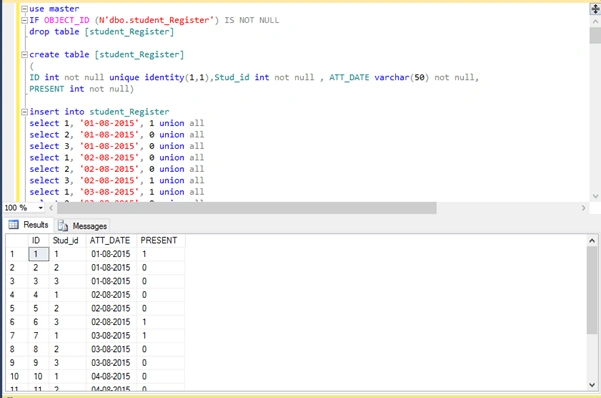Click the Stud_id column header
Viewport: 601px width, 398px height.
point(68,240)
